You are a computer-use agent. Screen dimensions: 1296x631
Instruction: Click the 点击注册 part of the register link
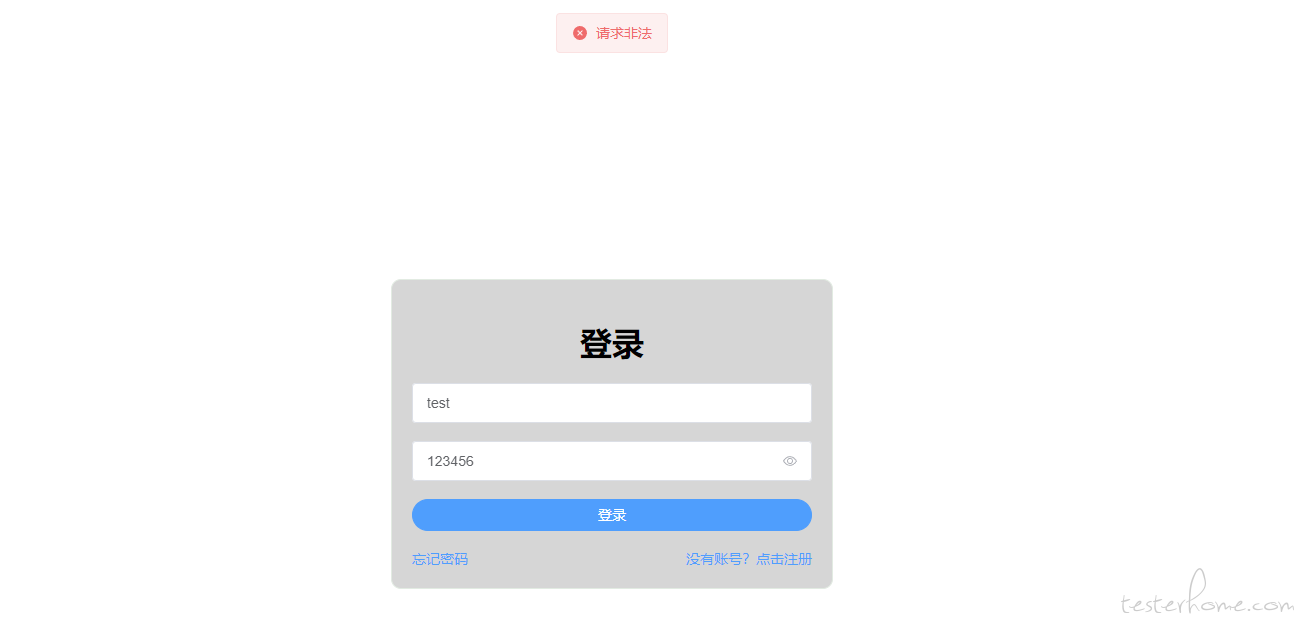click(x=784, y=559)
